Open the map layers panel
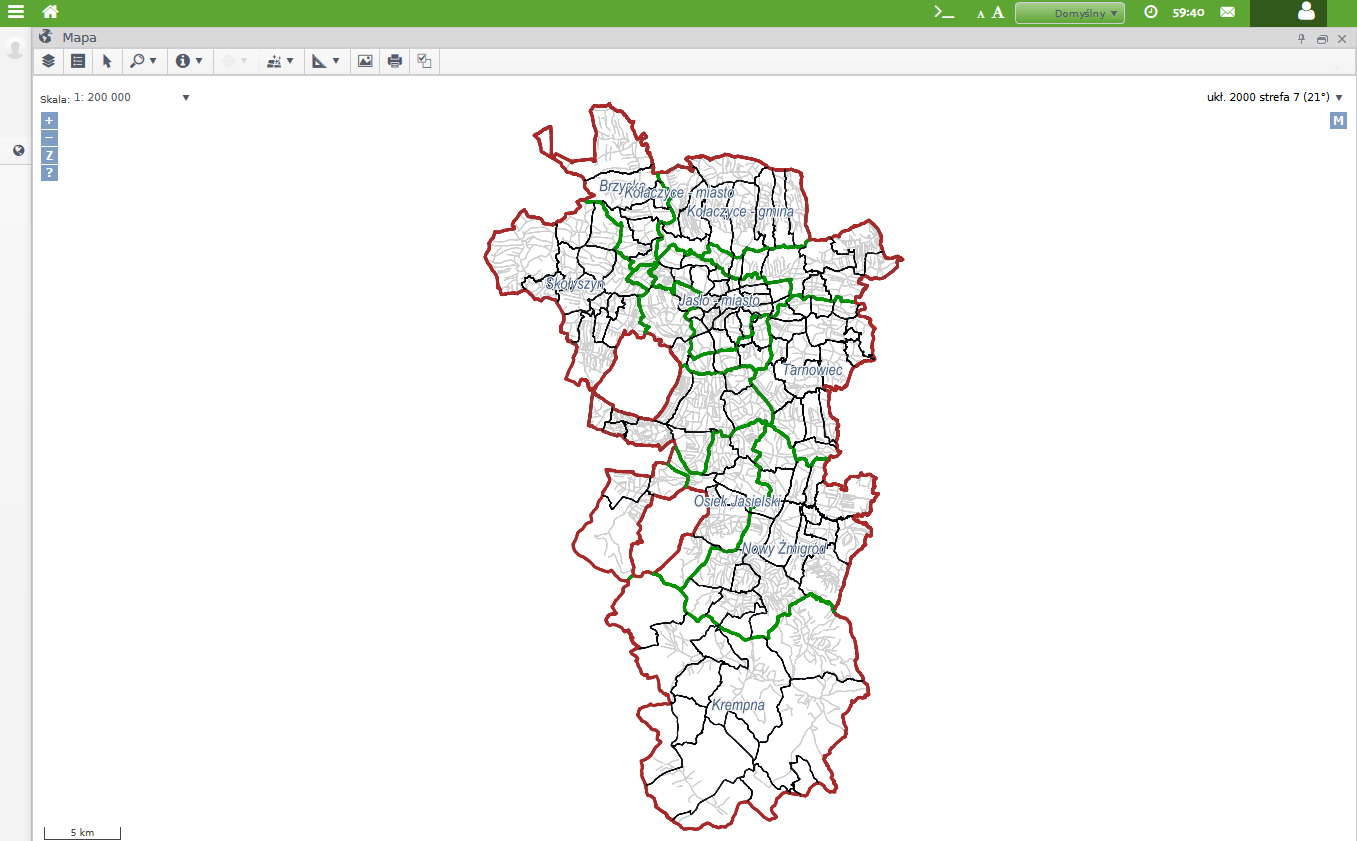 pos(48,61)
